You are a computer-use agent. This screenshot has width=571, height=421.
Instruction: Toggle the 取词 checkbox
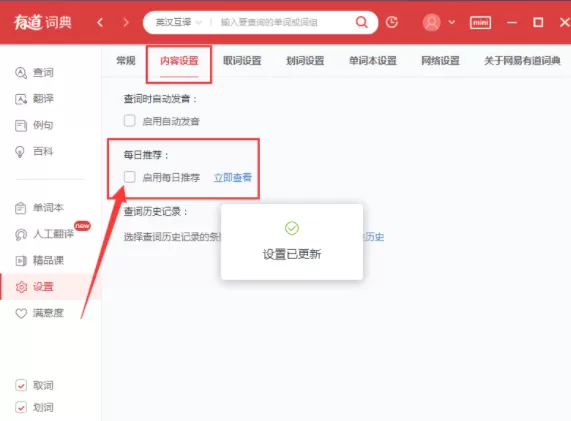pos(21,385)
